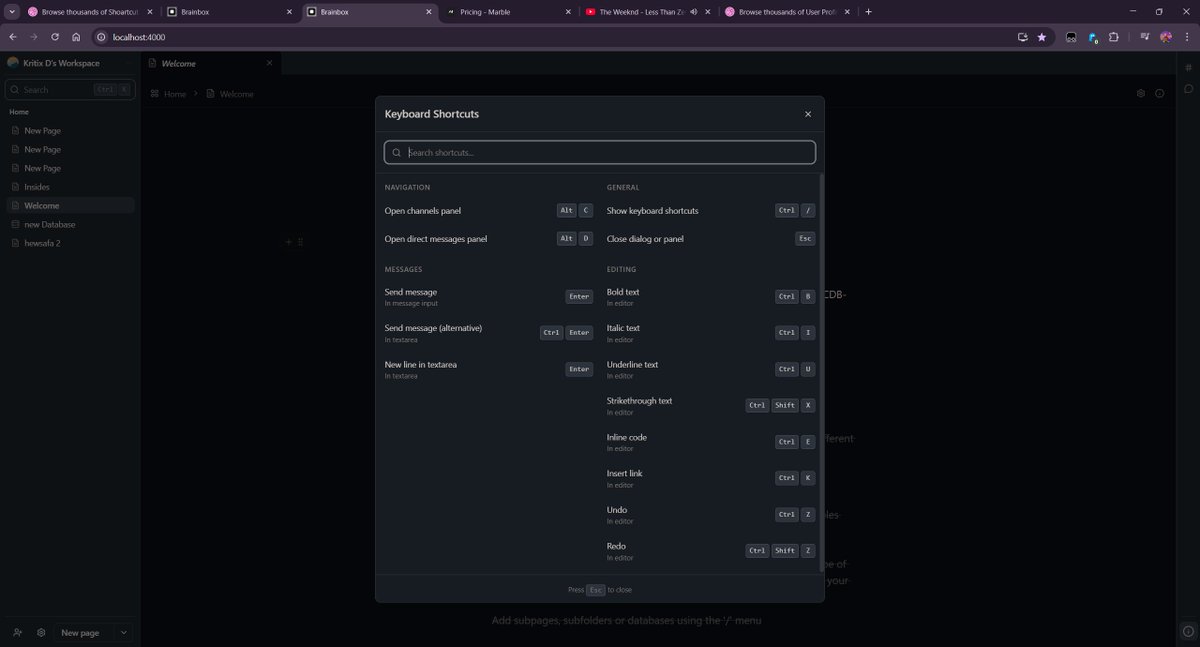Open the Insides page in sidebar
This screenshot has width=1200, height=647.
70,187
